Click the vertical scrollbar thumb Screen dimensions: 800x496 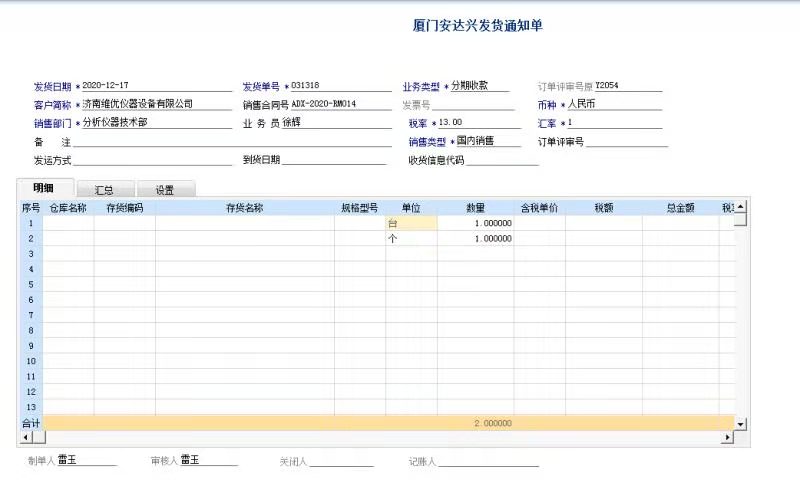click(x=741, y=219)
